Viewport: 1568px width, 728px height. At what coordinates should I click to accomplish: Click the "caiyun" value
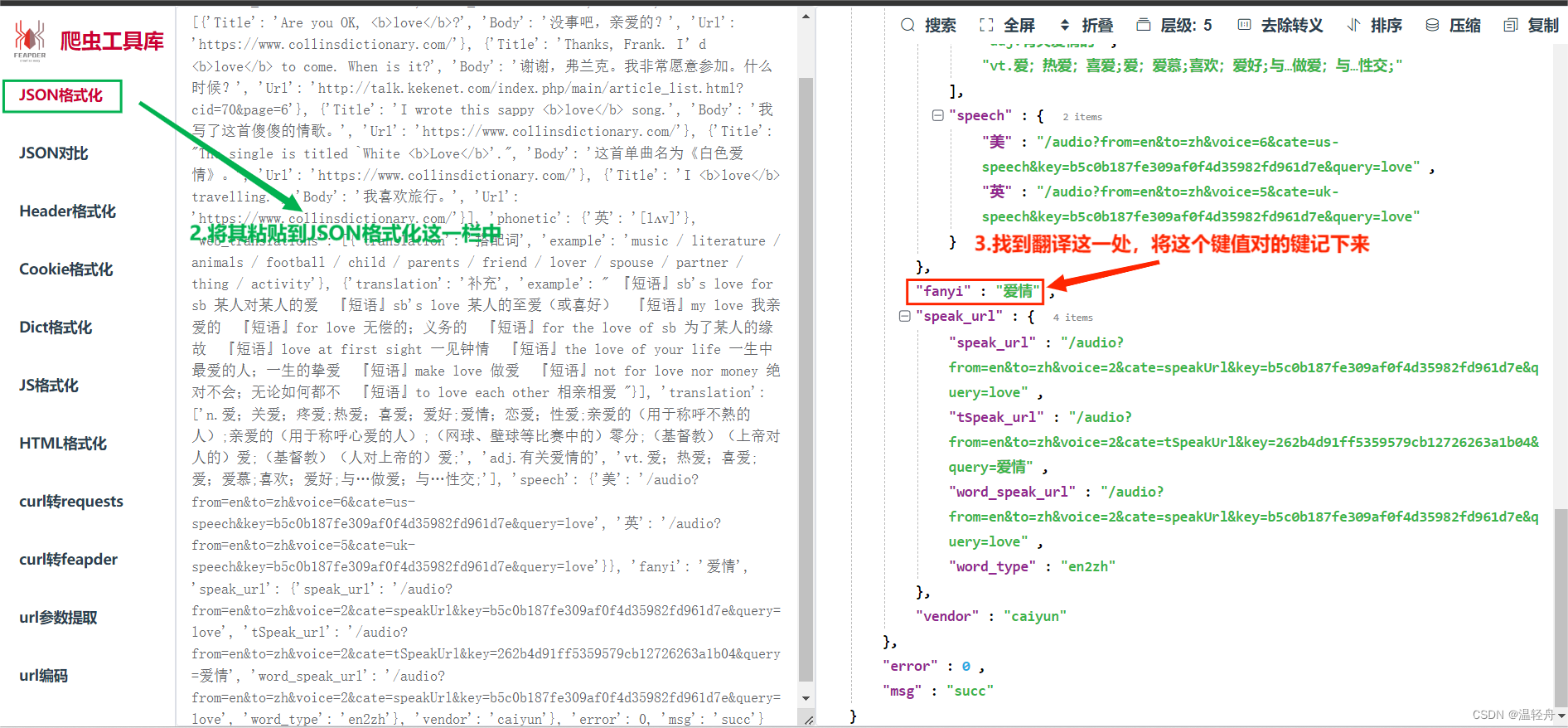[x=1035, y=616]
